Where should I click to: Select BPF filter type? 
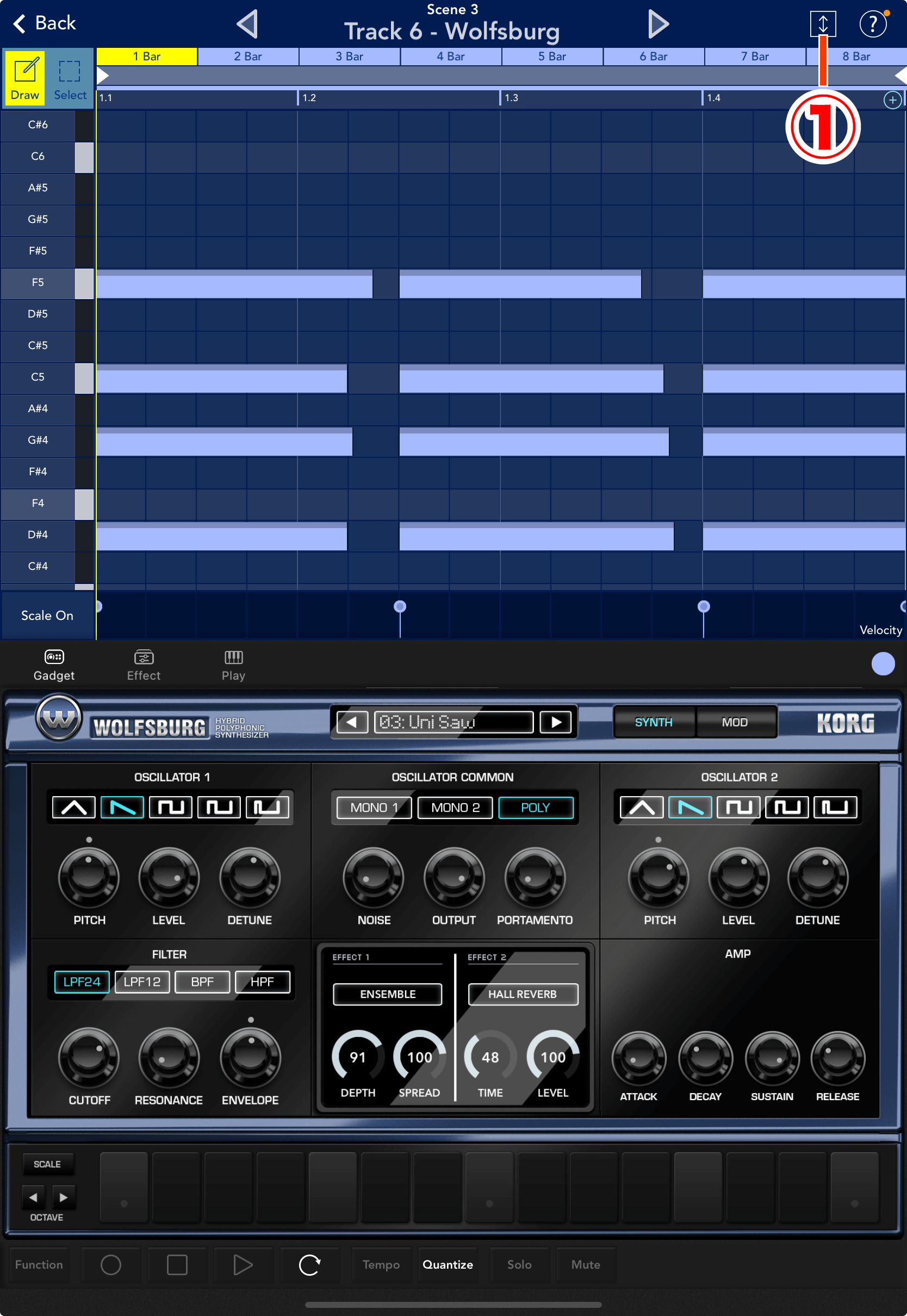point(202,982)
